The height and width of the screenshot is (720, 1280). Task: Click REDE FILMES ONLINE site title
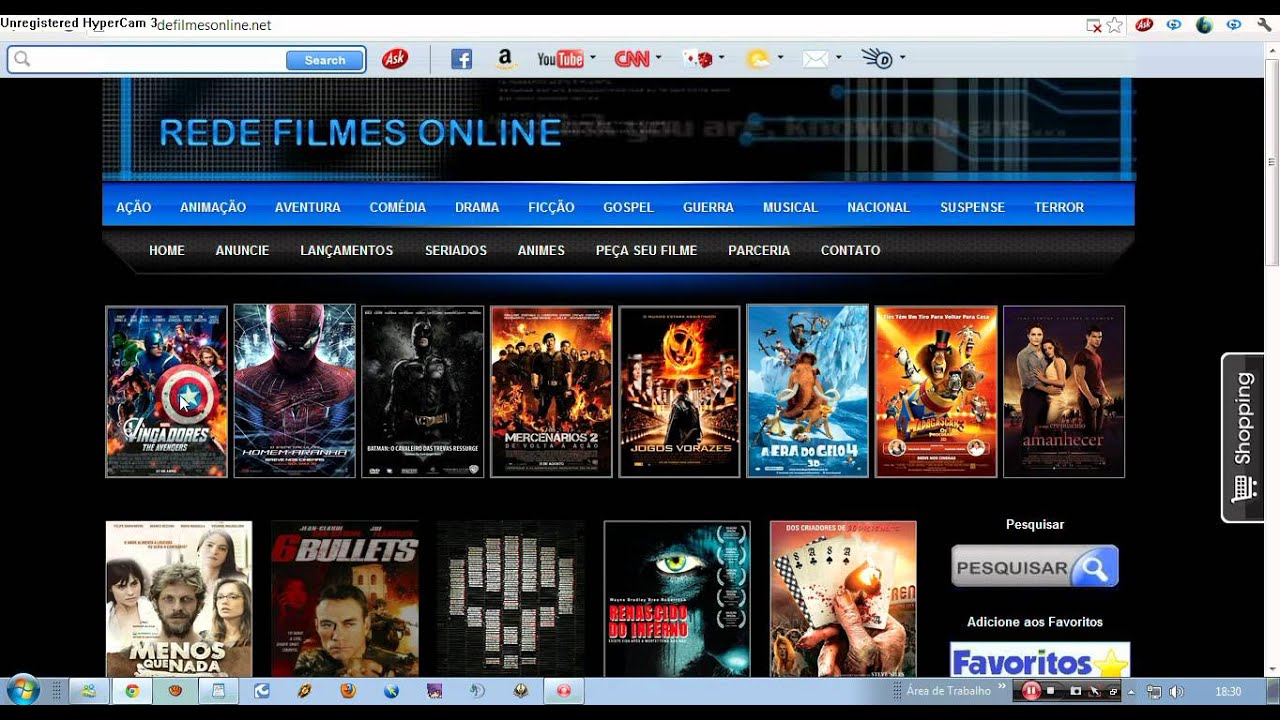(360, 132)
